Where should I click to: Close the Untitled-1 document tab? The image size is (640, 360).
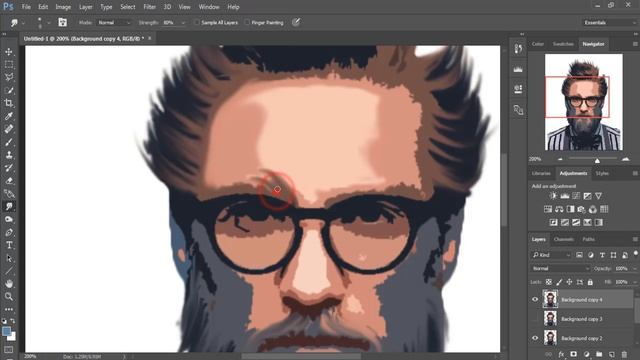(x=149, y=38)
